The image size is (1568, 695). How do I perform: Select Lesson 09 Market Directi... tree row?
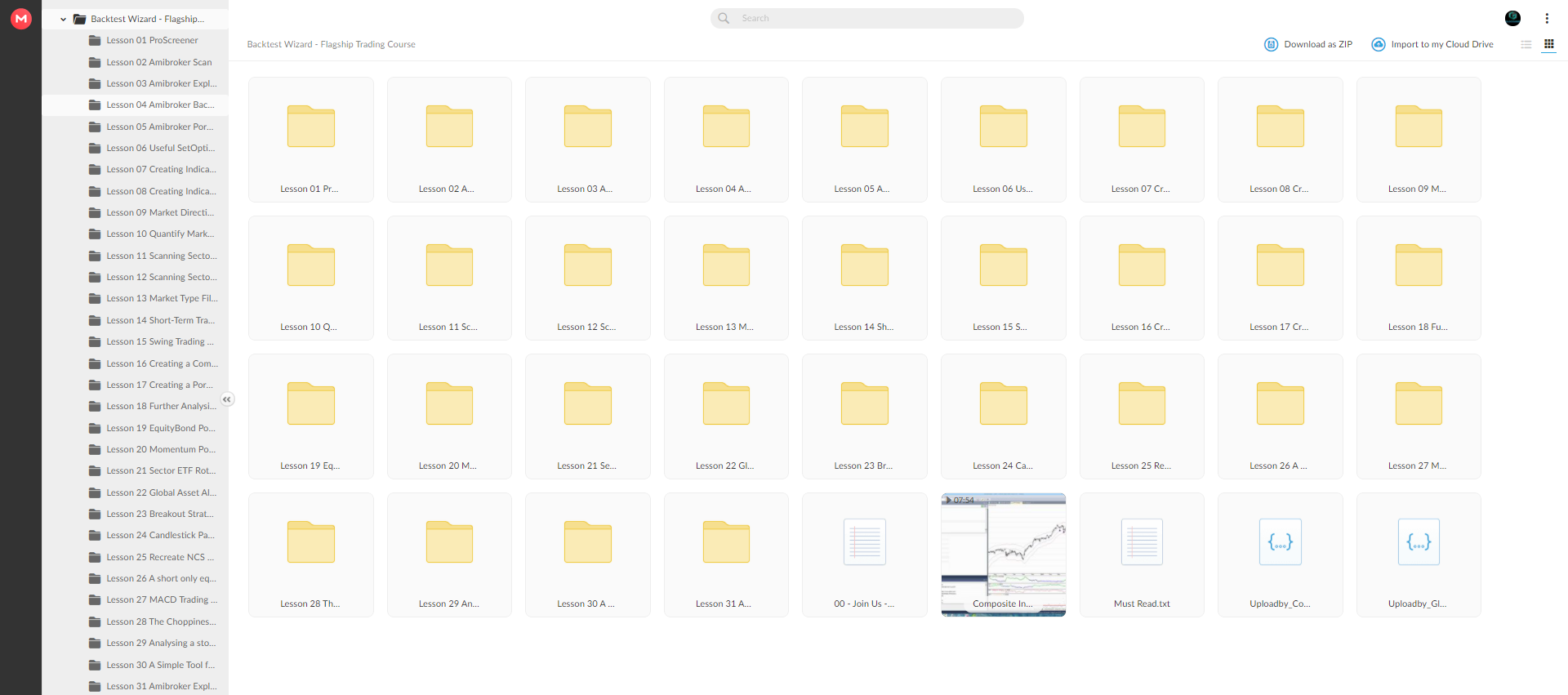coord(136,212)
